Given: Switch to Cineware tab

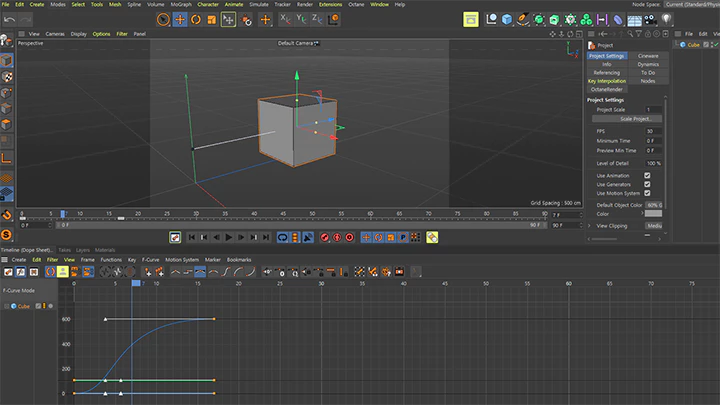Looking at the screenshot, I should click(648, 56).
